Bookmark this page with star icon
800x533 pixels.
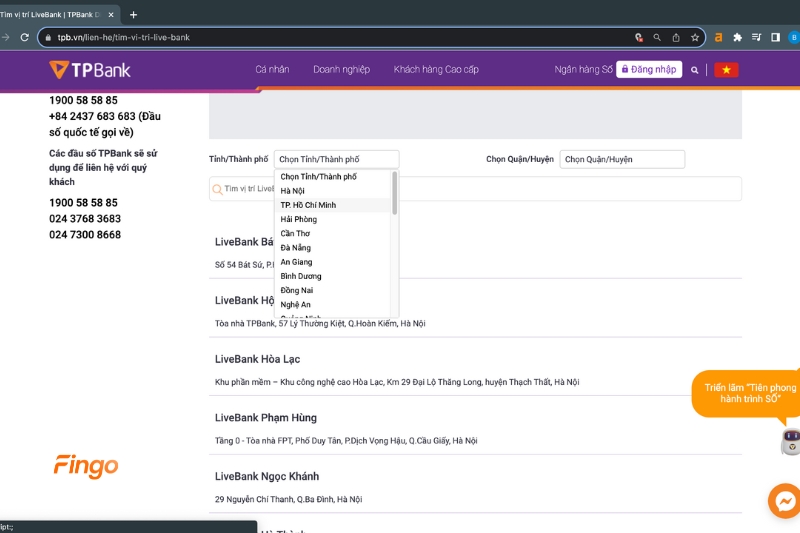[x=695, y=37]
